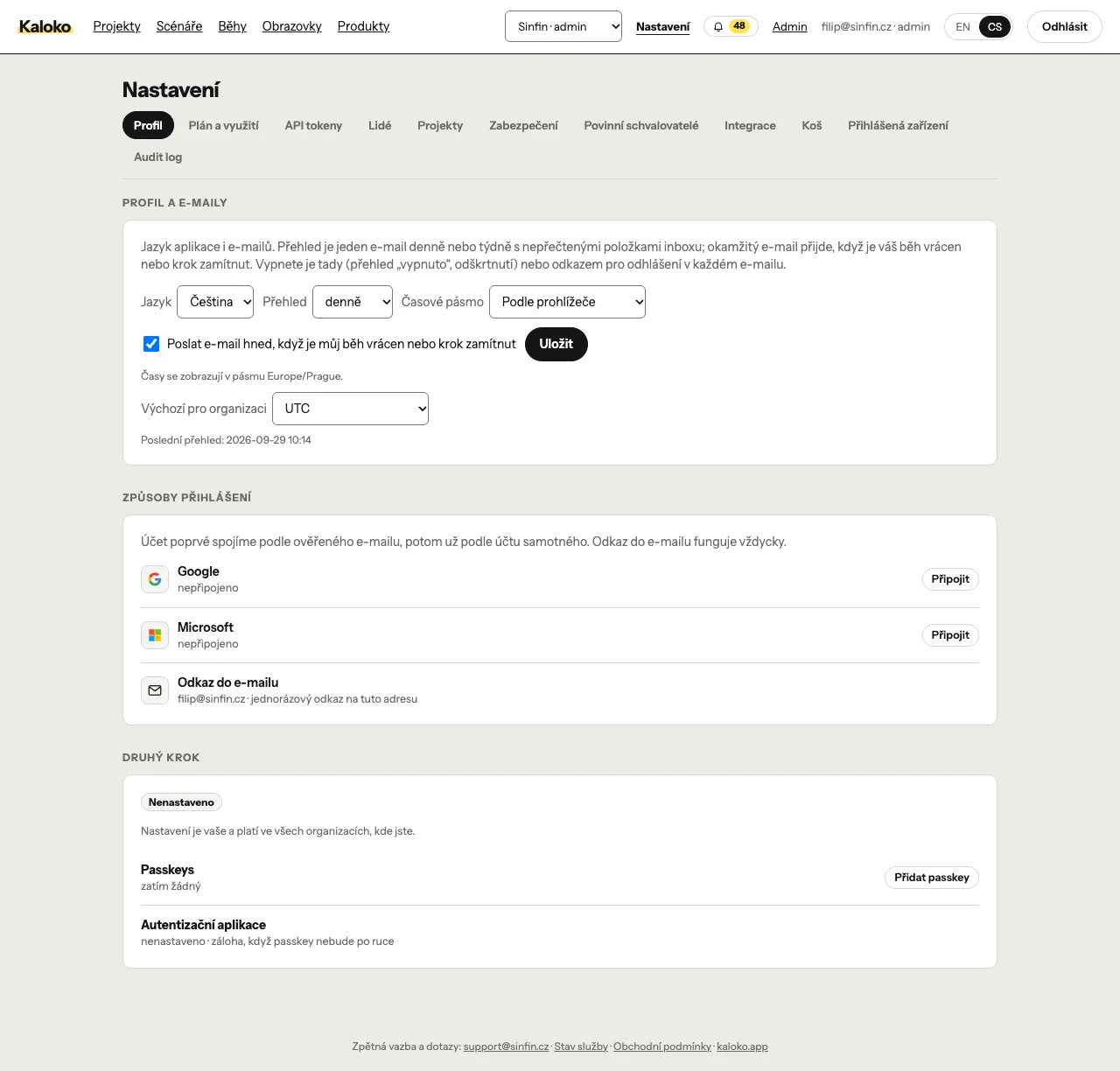The image size is (1120, 1071).
Task: Select CS in the language toggle
Action: 995,27
